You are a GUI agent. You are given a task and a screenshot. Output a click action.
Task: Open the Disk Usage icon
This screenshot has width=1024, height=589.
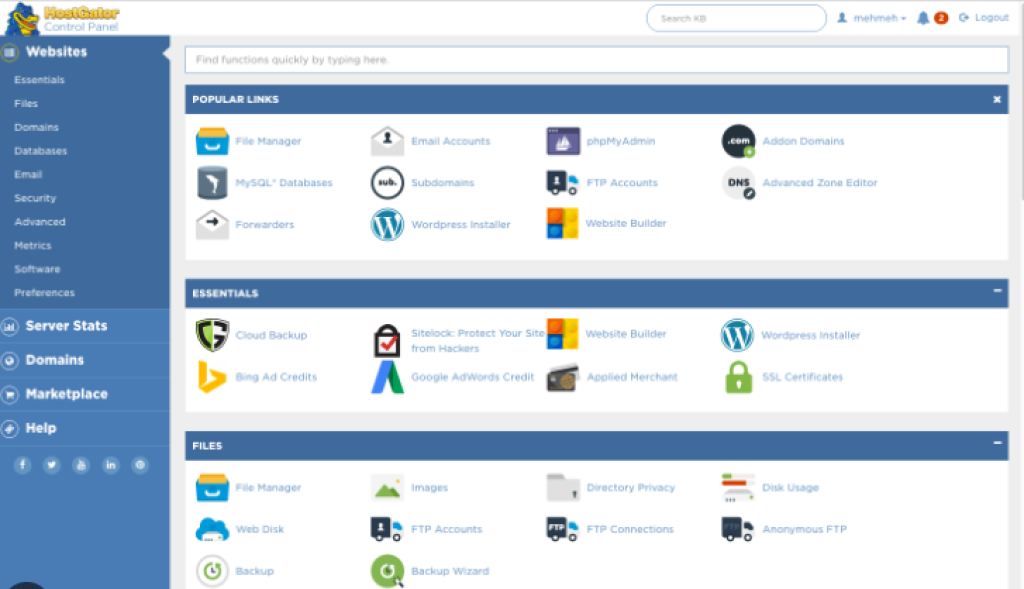[x=738, y=488]
